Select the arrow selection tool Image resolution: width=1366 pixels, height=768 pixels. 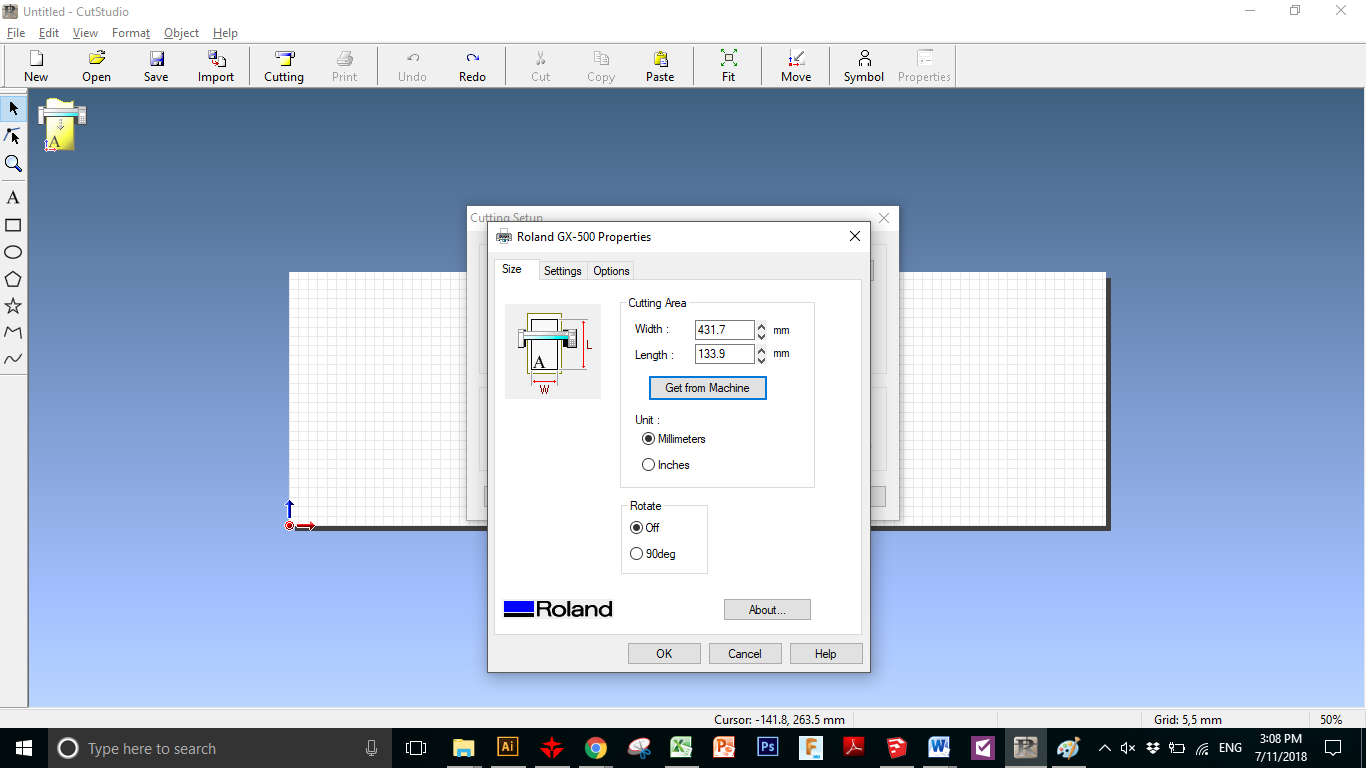(x=13, y=108)
